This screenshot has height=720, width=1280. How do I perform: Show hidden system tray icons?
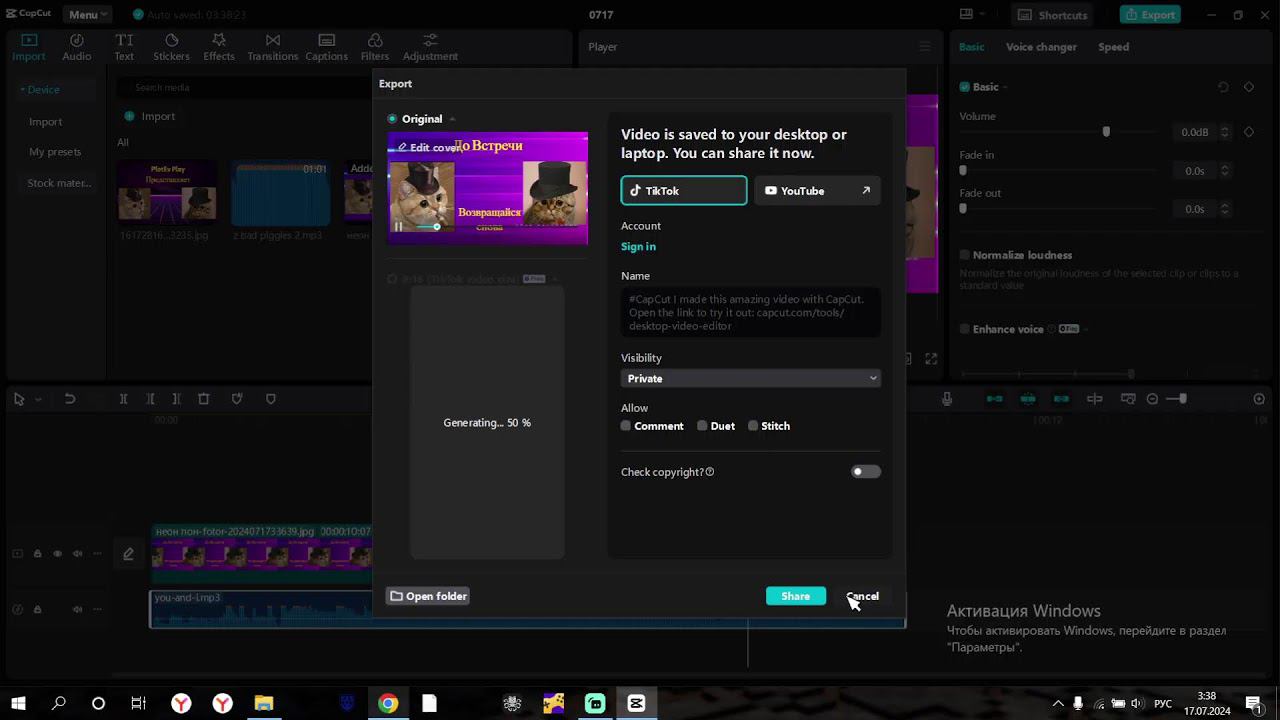pyautogui.click(x=1058, y=703)
